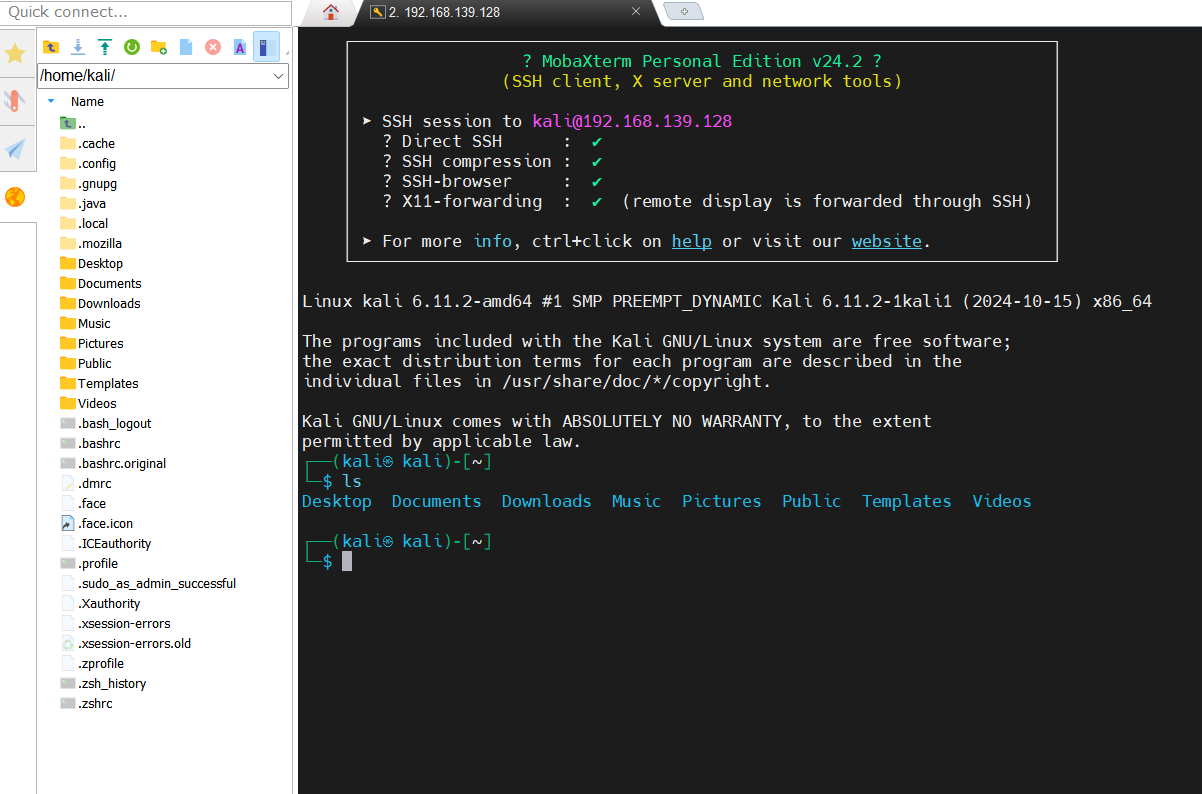Click the kali@192.168.139.128 text in the banner
The image size is (1202, 794).
(x=632, y=121)
